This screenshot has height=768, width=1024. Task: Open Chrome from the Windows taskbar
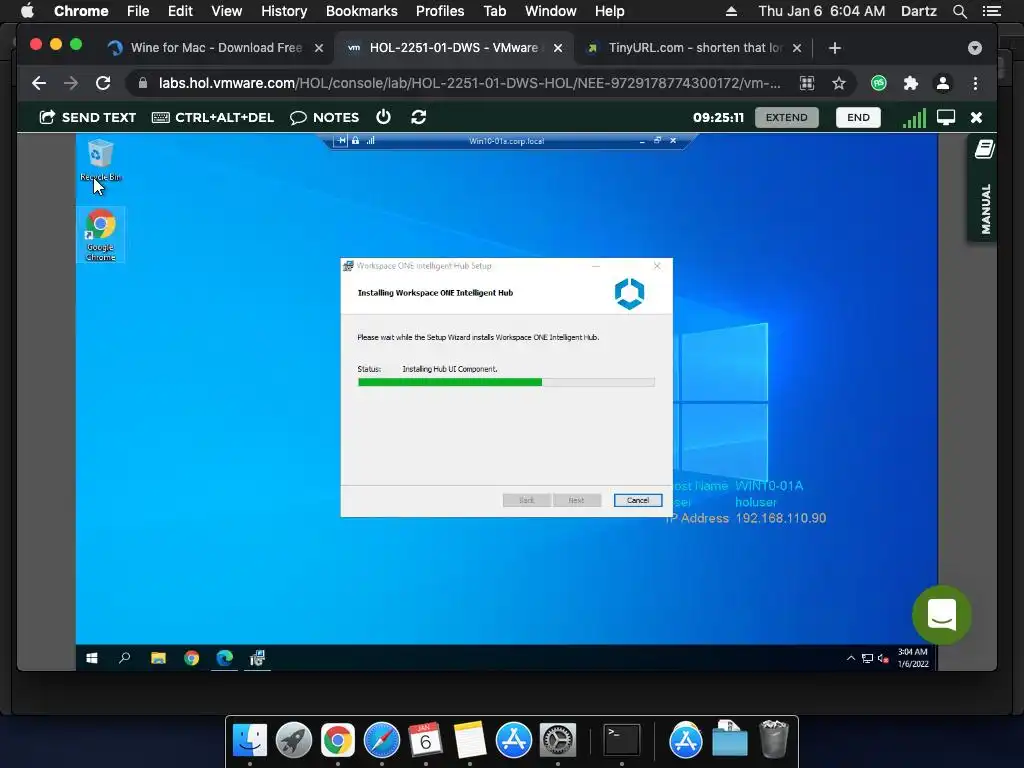point(191,658)
